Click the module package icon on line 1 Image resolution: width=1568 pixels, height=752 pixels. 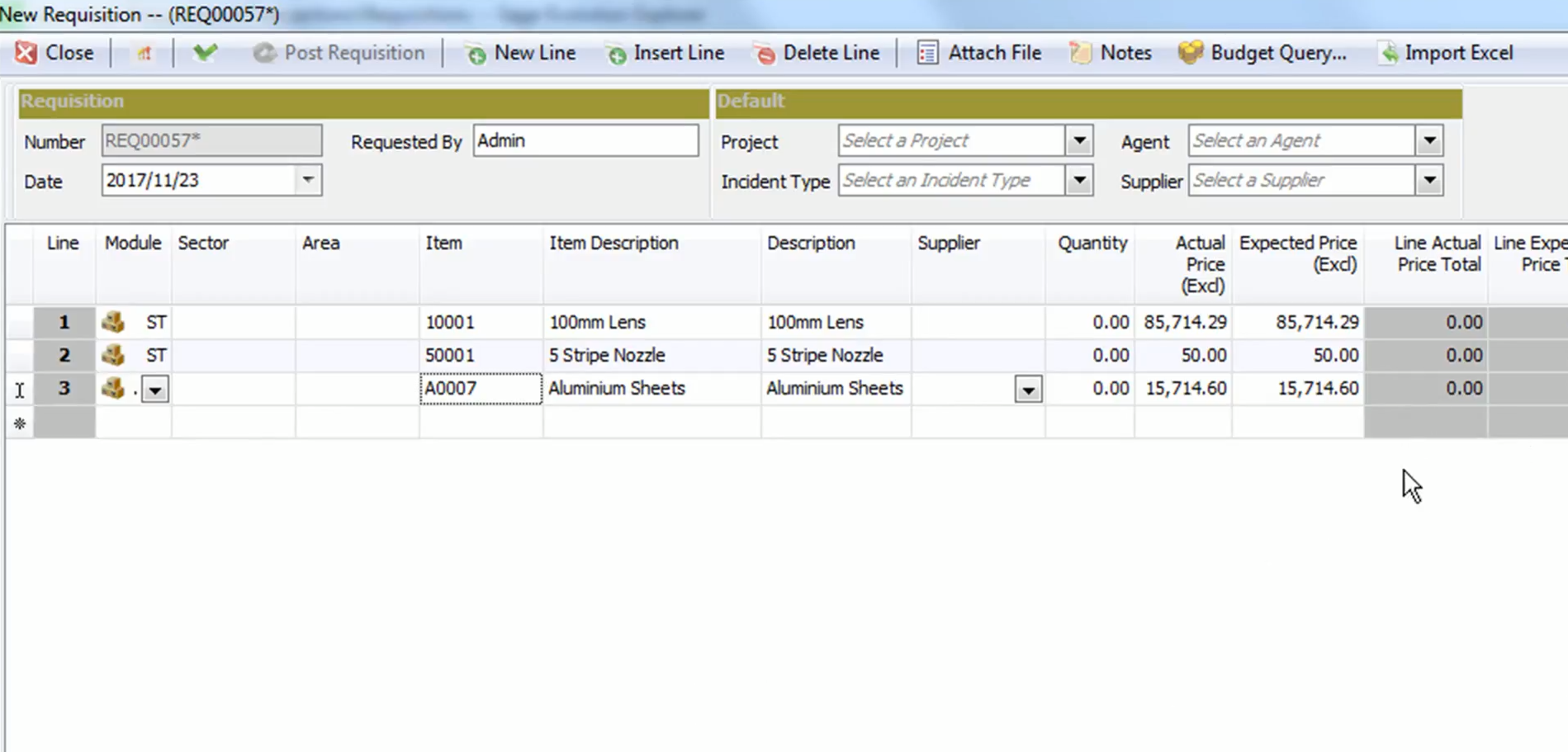pos(112,322)
